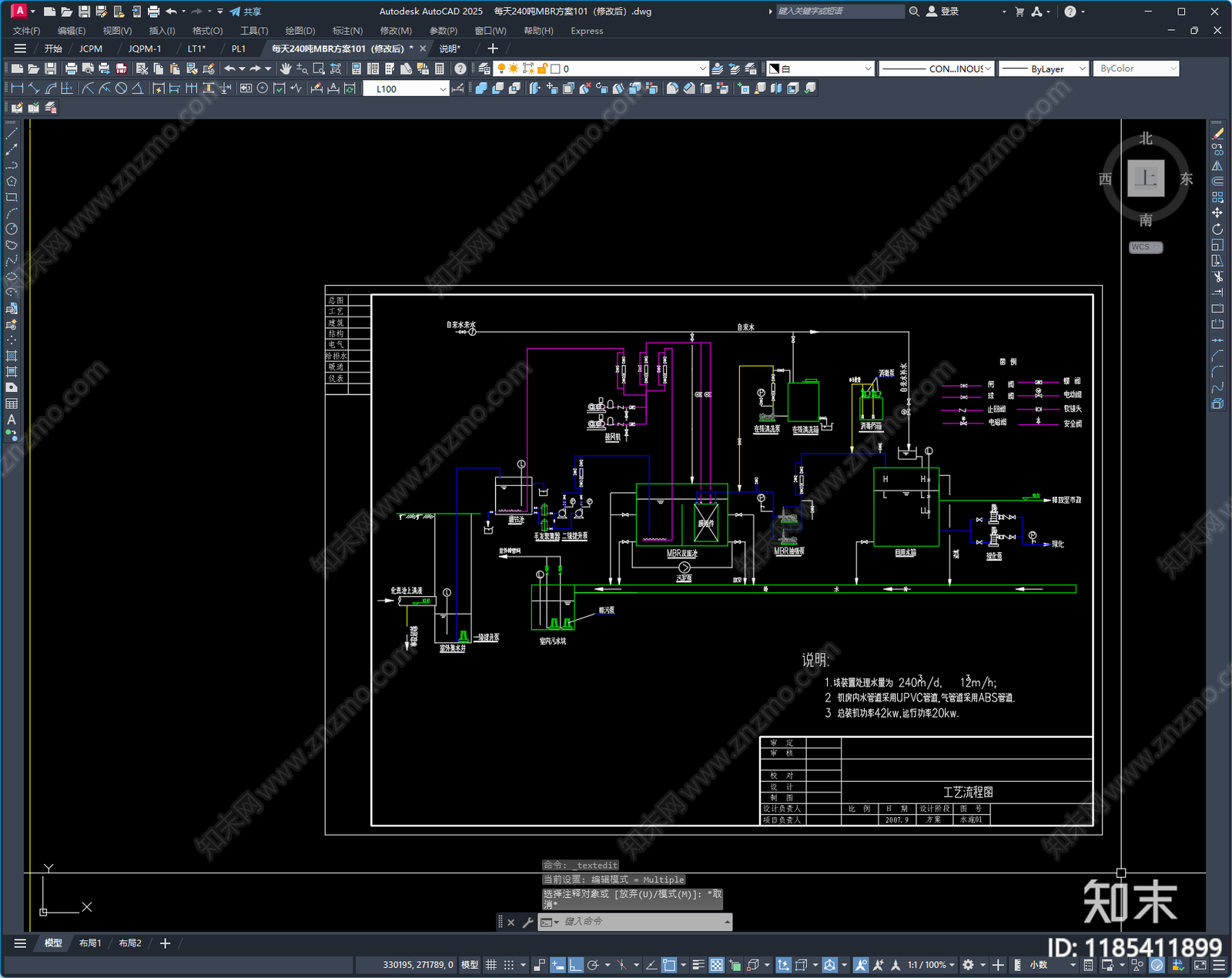Click the Line tool in the draw toolbar

[12, 133]
